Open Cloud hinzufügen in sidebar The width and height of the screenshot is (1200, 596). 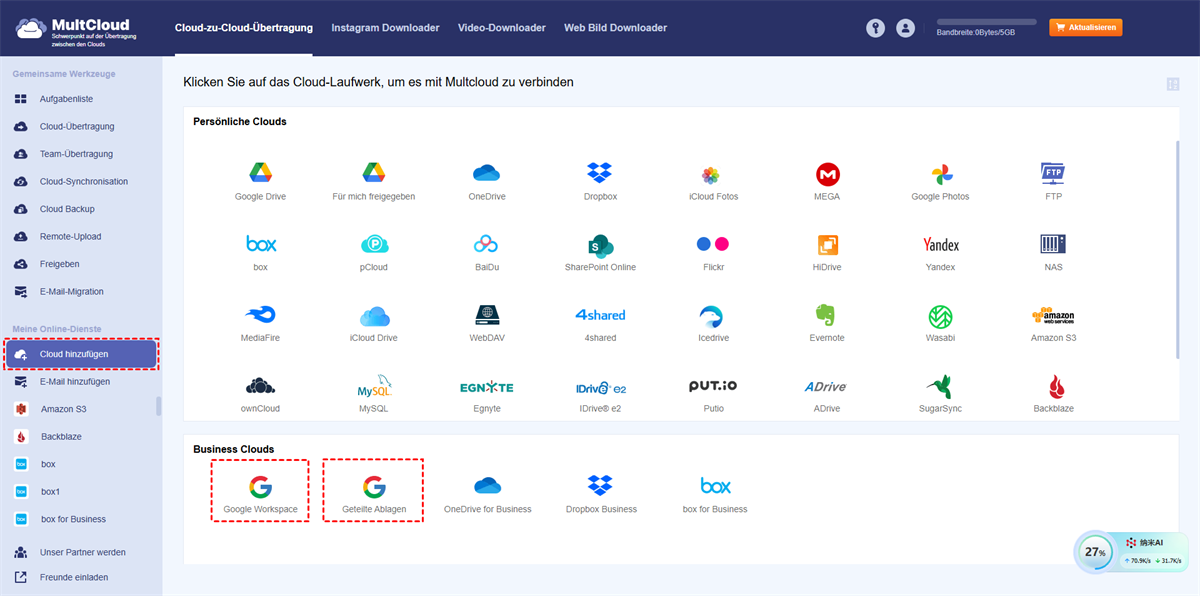click(x=81, y=354)
